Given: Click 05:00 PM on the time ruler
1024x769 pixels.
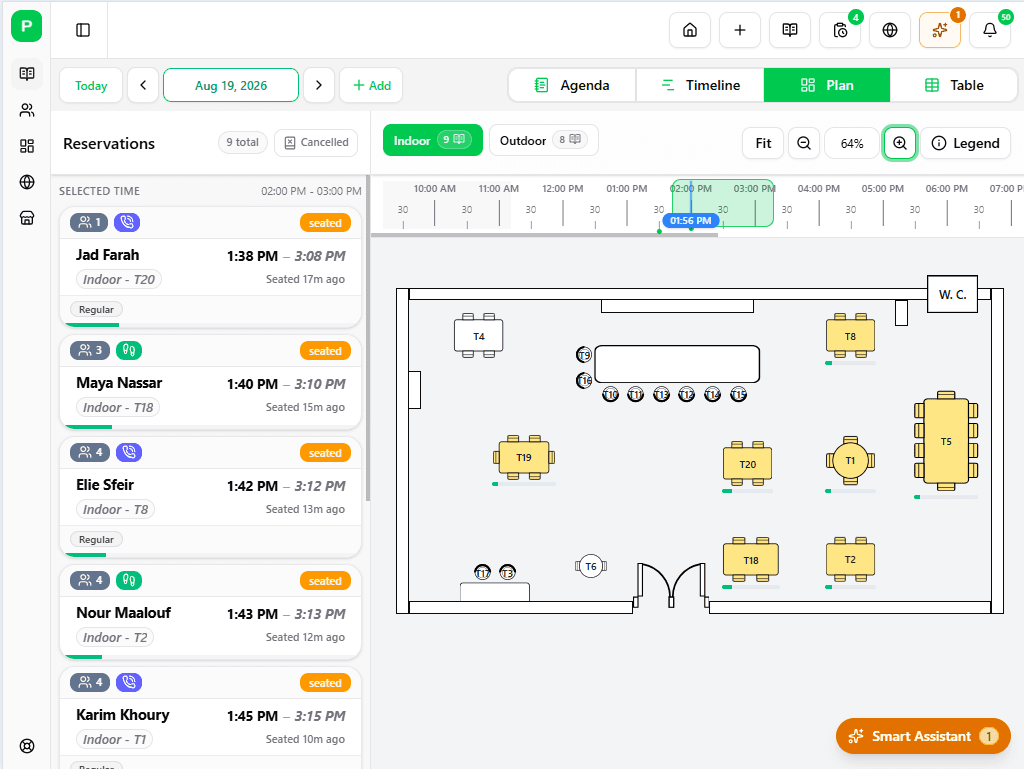Looking at the screenshot, I should point(882,189).
